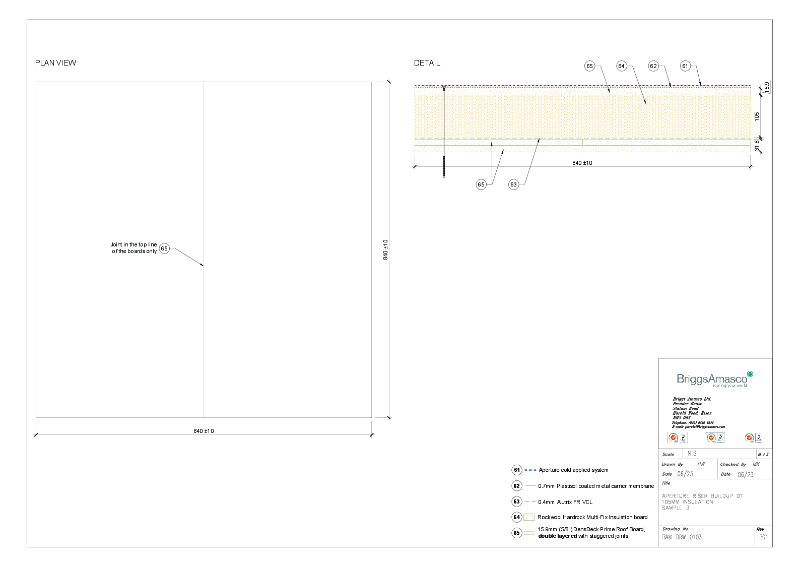Click callout bubble 05 in the plan view
This screenshot has width=800, height=566.
click(x=164, y=249)
